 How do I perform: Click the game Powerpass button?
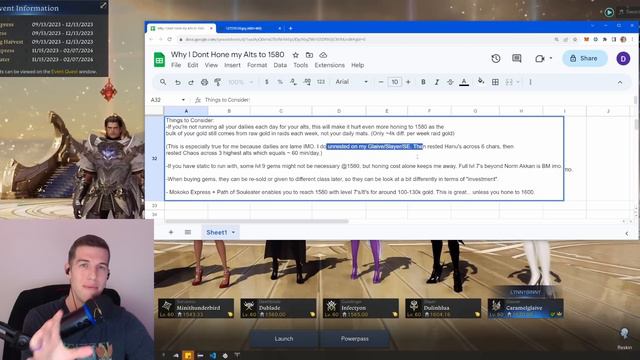[355, 339]
